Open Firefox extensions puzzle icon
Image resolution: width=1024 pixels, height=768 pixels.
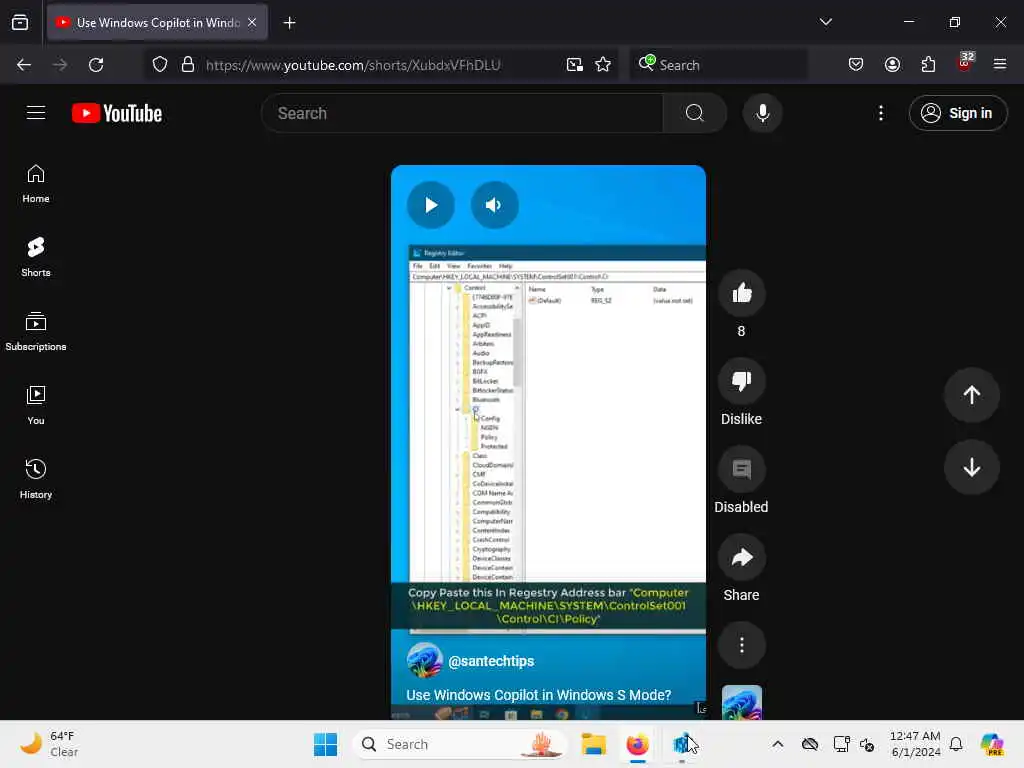point(928,65)
